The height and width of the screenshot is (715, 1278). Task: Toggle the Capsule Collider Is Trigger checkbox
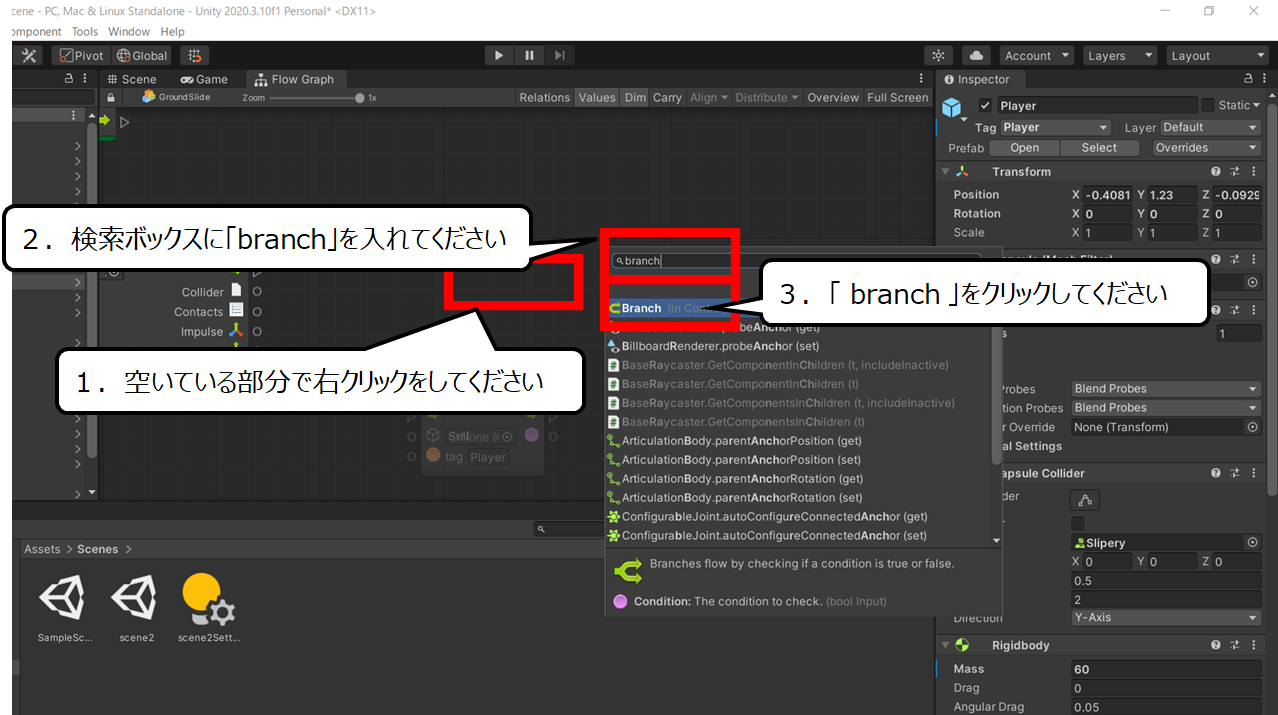(x=1077, y=523)
